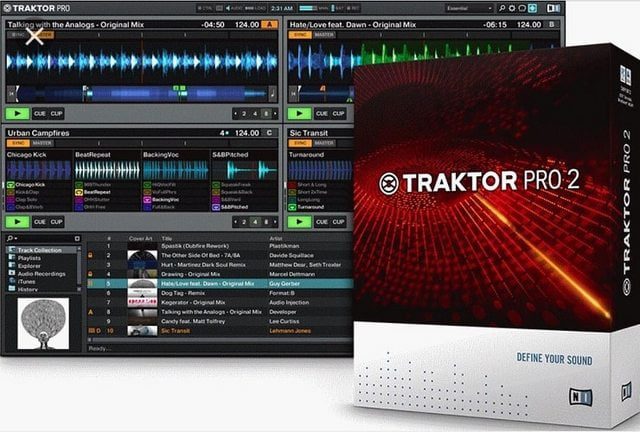Open the Deck B letter menu
This screenshot has width=640, height=432.
click(551, 24)
